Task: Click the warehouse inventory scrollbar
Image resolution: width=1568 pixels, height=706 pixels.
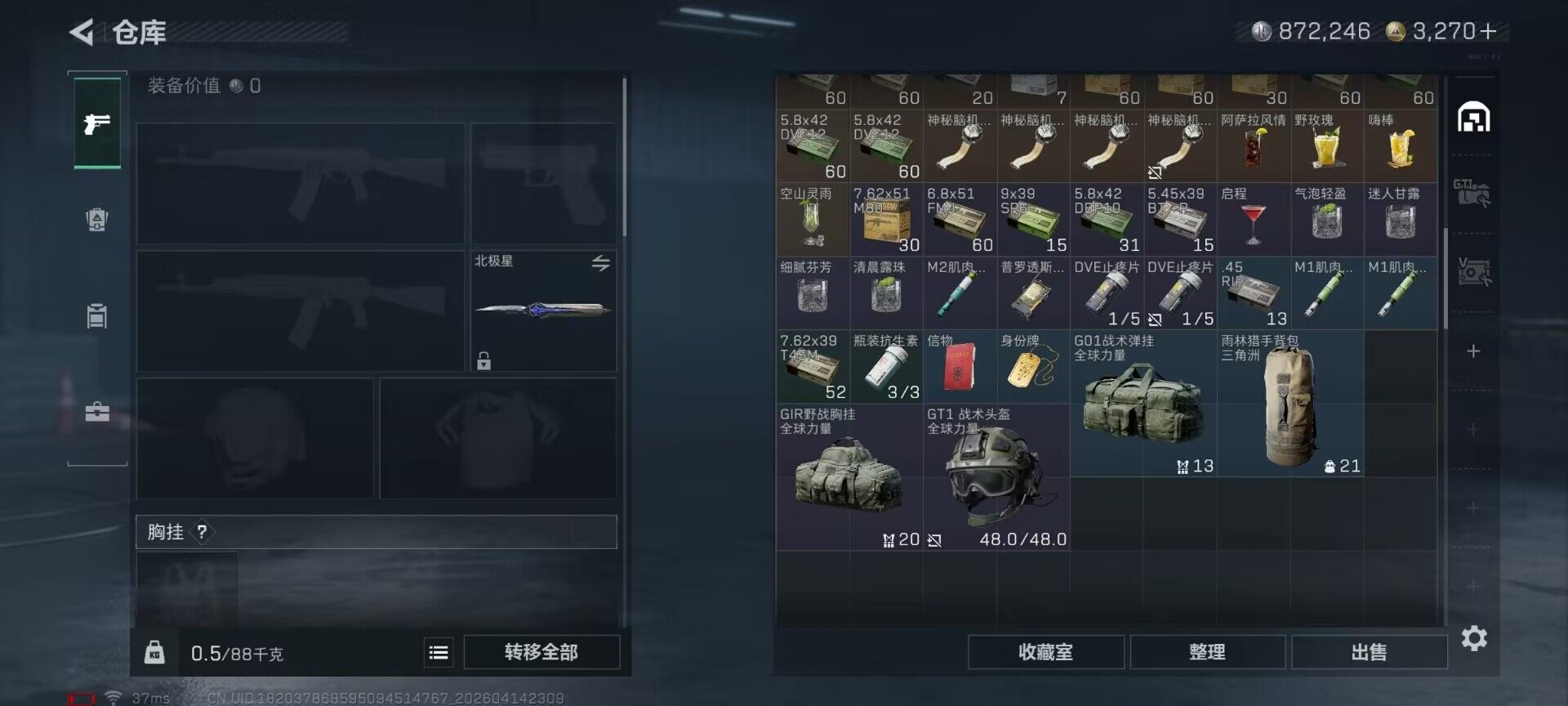Action: 1445,278
